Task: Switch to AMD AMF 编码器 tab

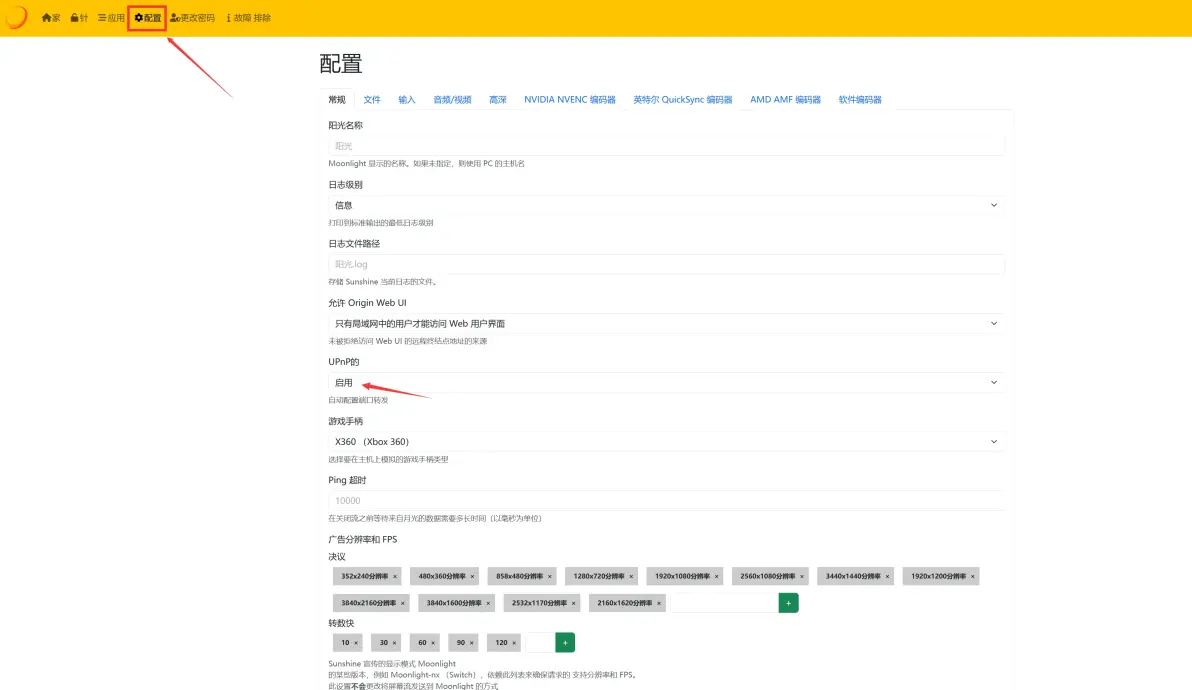Action: [785, 100]
